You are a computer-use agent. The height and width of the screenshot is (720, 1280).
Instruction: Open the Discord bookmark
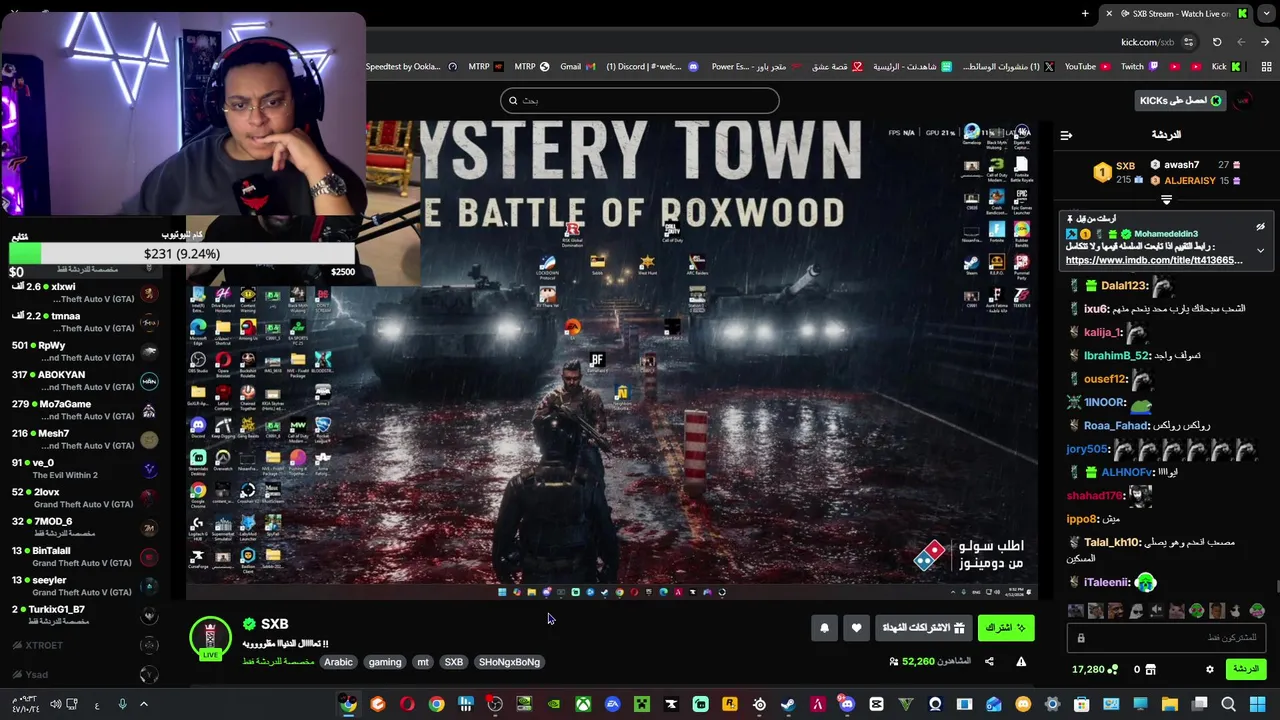pos(653,67)
